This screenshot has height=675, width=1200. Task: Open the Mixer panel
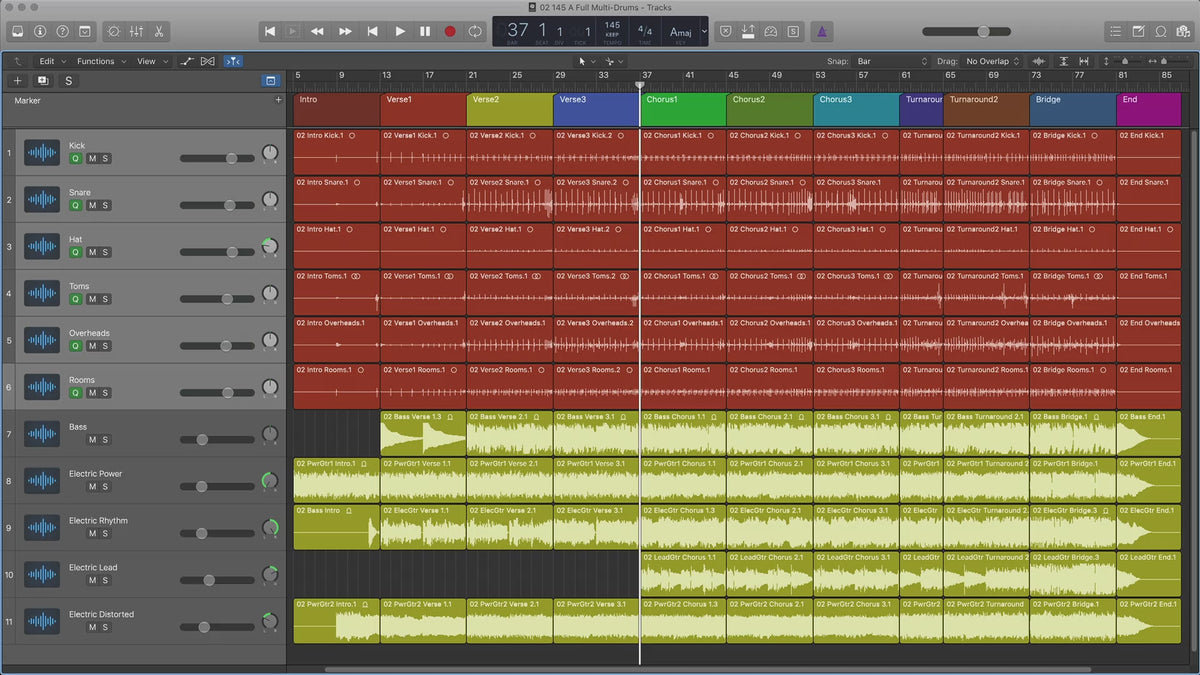[135, 31]
